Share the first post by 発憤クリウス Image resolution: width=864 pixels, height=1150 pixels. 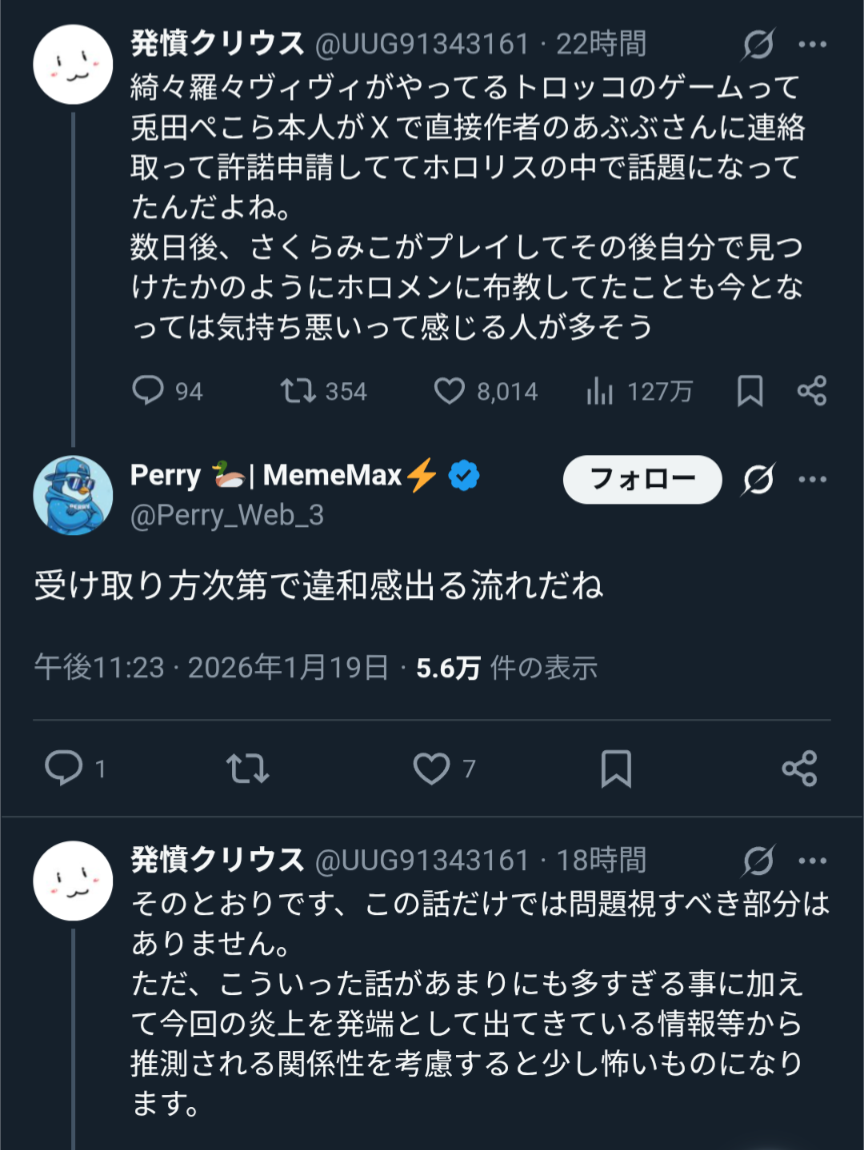pos(811,391)
